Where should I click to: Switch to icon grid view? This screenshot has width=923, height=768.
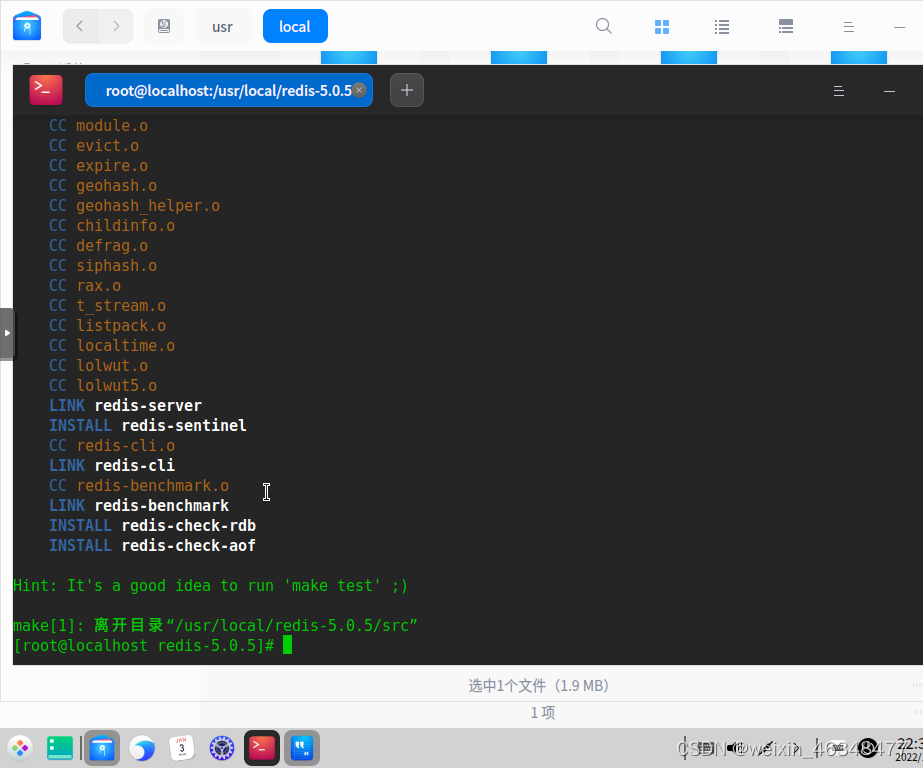662,26
